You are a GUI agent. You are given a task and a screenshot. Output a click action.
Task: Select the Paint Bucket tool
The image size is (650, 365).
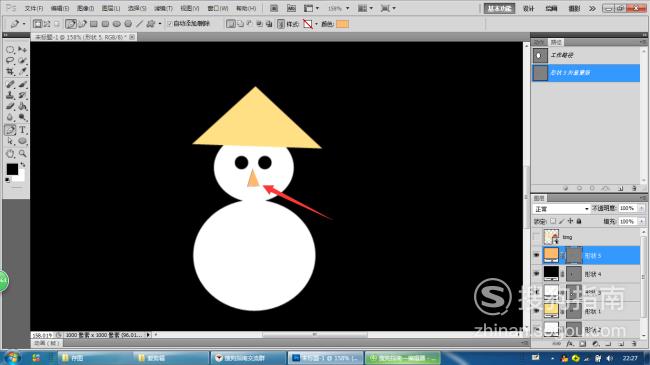click(22, 106)
